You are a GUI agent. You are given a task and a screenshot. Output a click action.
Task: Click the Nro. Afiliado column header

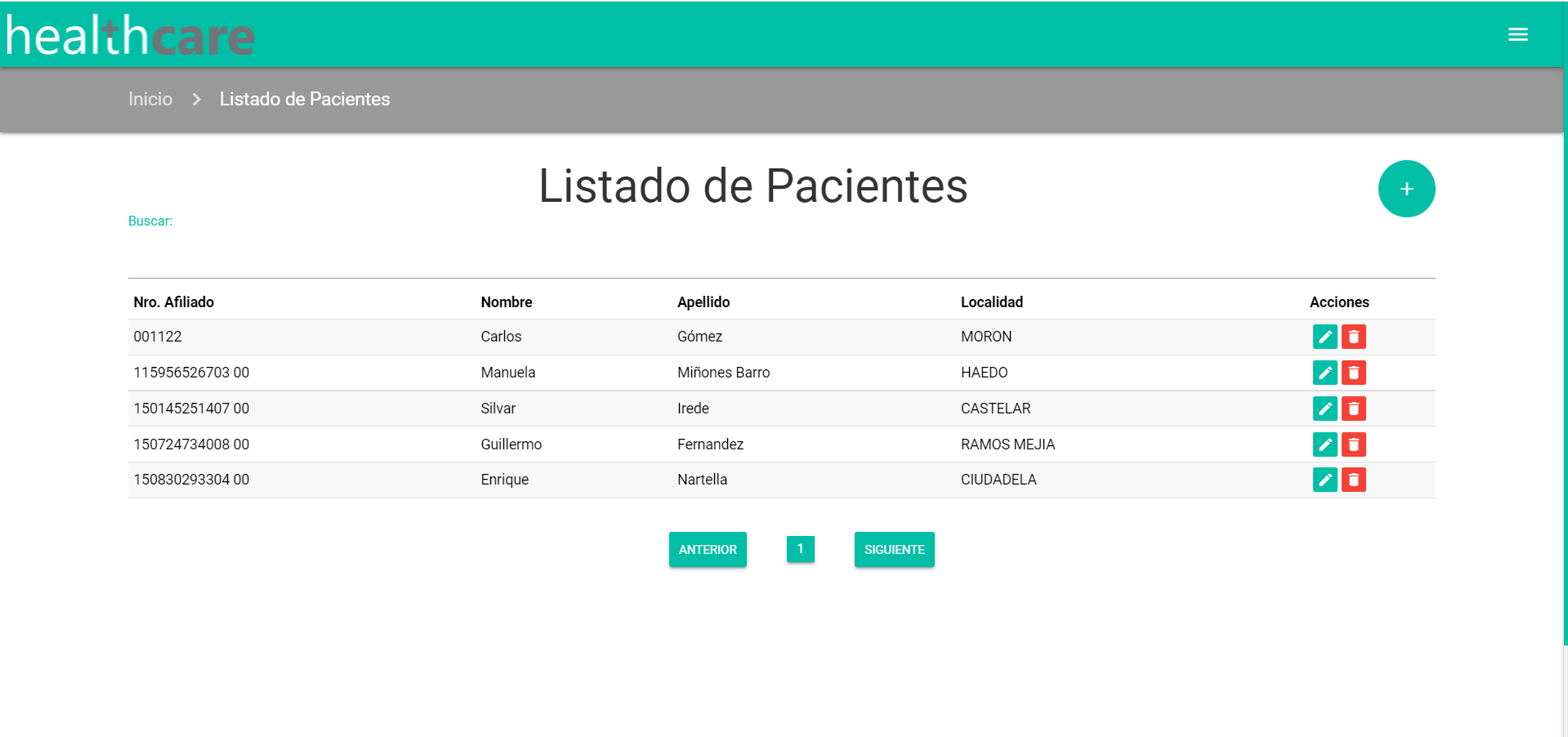tap(173, 302)
